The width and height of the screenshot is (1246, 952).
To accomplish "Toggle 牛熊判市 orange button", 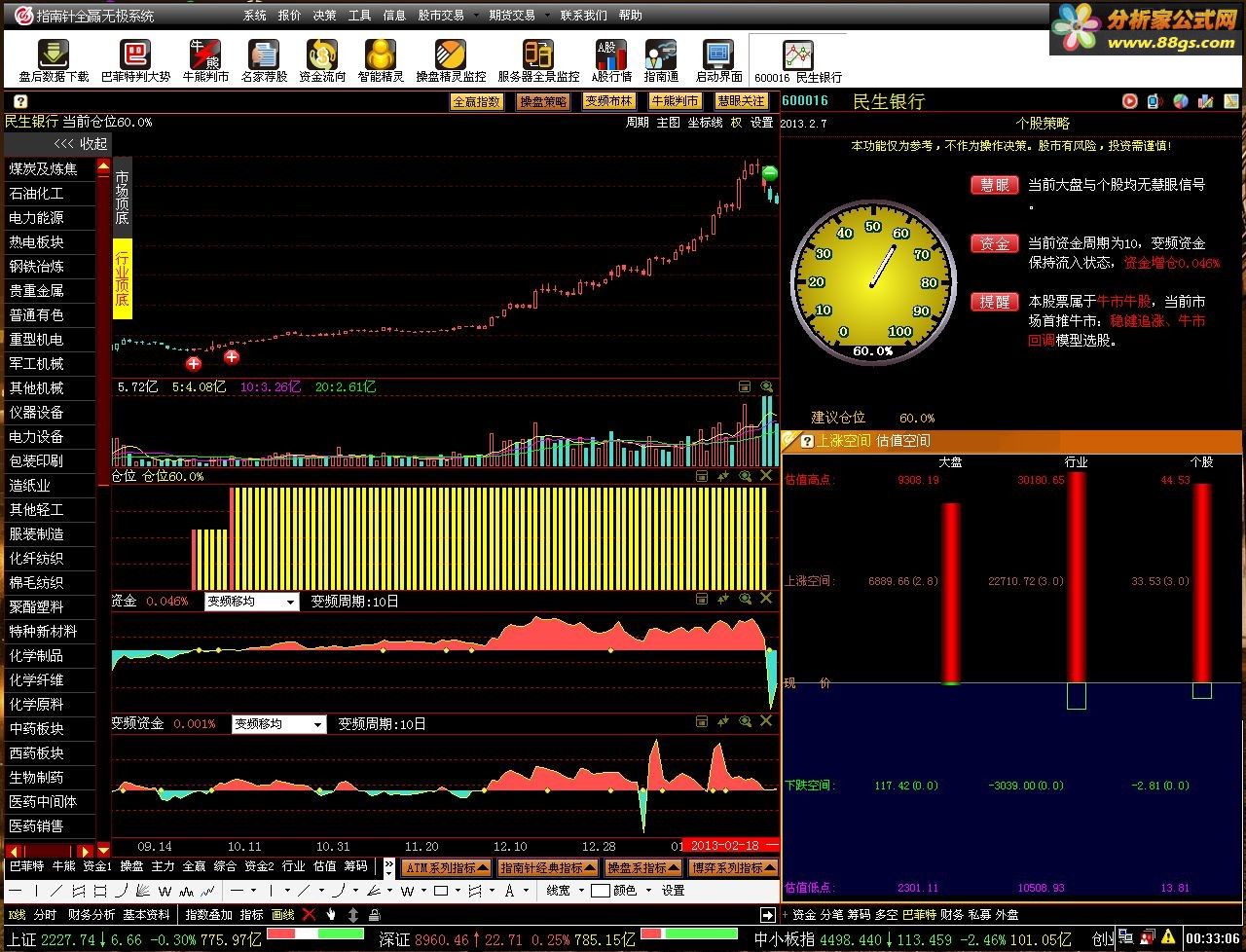I will pos(675,101).
